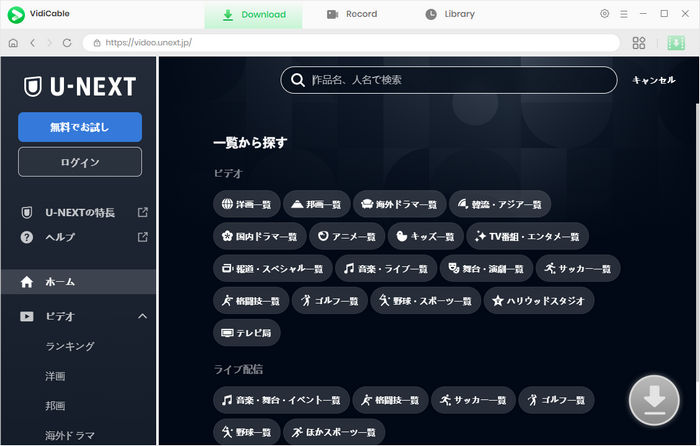Viewport: 700px width, 446px height.
Task: Open the 野球・スポーツ一覧 chip
Action: point(425,301)
